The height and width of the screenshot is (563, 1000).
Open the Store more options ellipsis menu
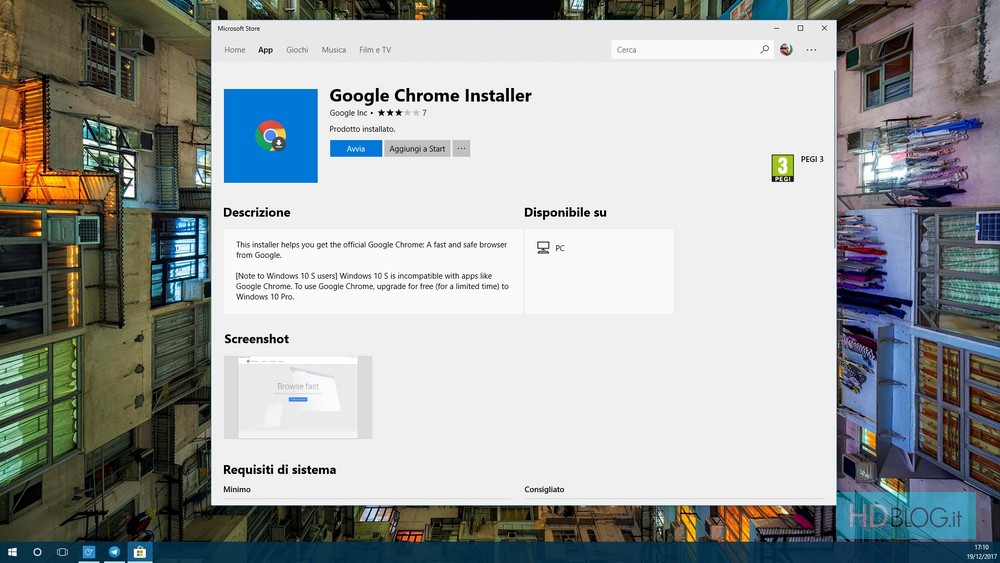[811, 50]
